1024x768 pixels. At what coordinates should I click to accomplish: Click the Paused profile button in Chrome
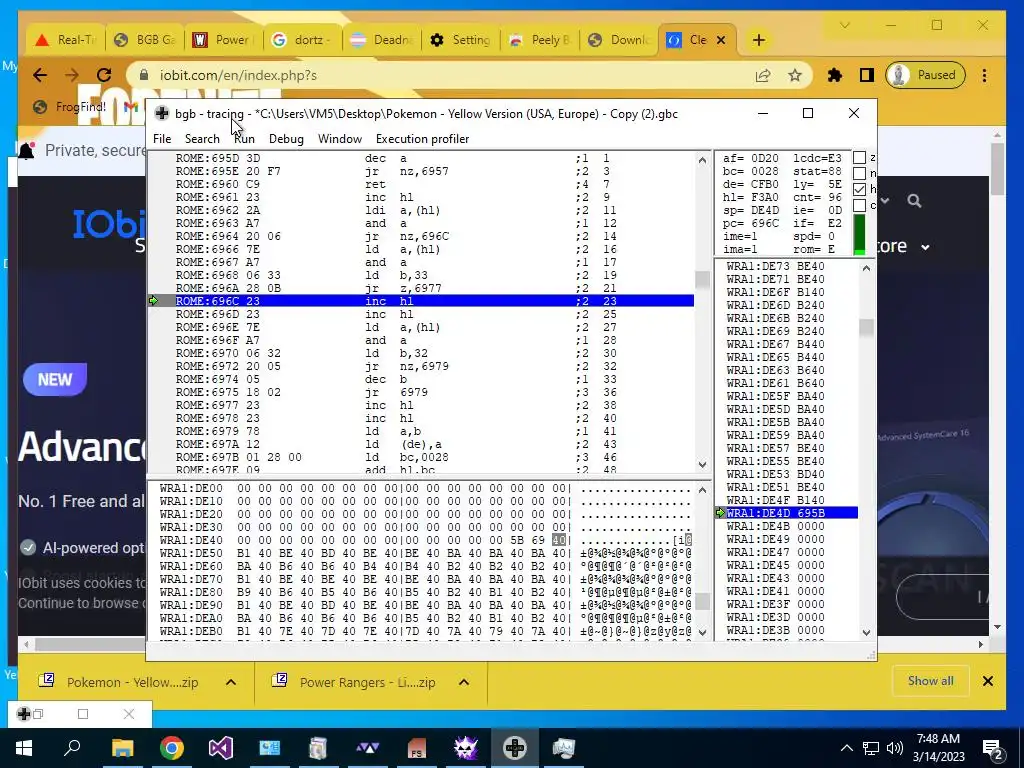click(x=925, y=75)
